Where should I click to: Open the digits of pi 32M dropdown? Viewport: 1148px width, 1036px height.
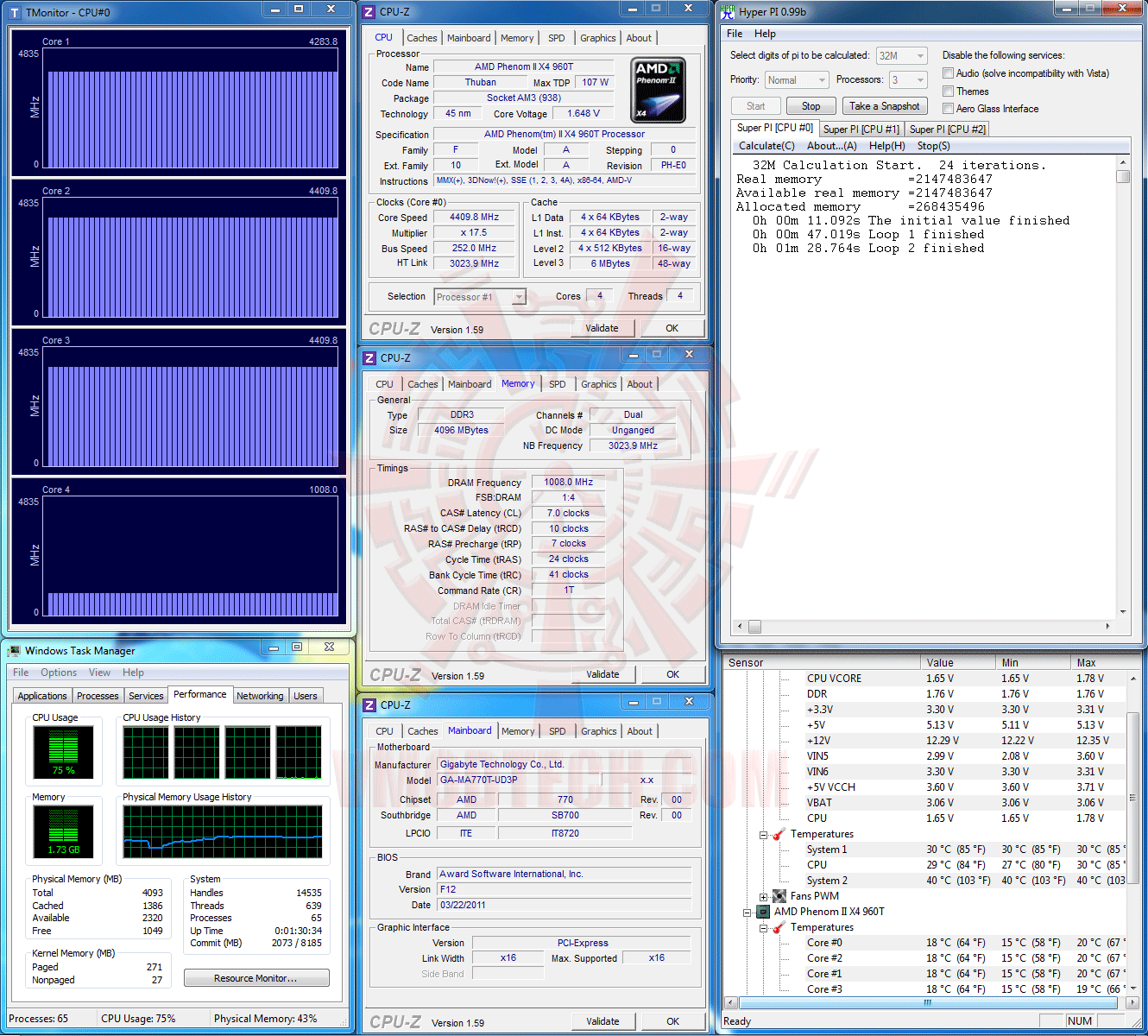901,55
